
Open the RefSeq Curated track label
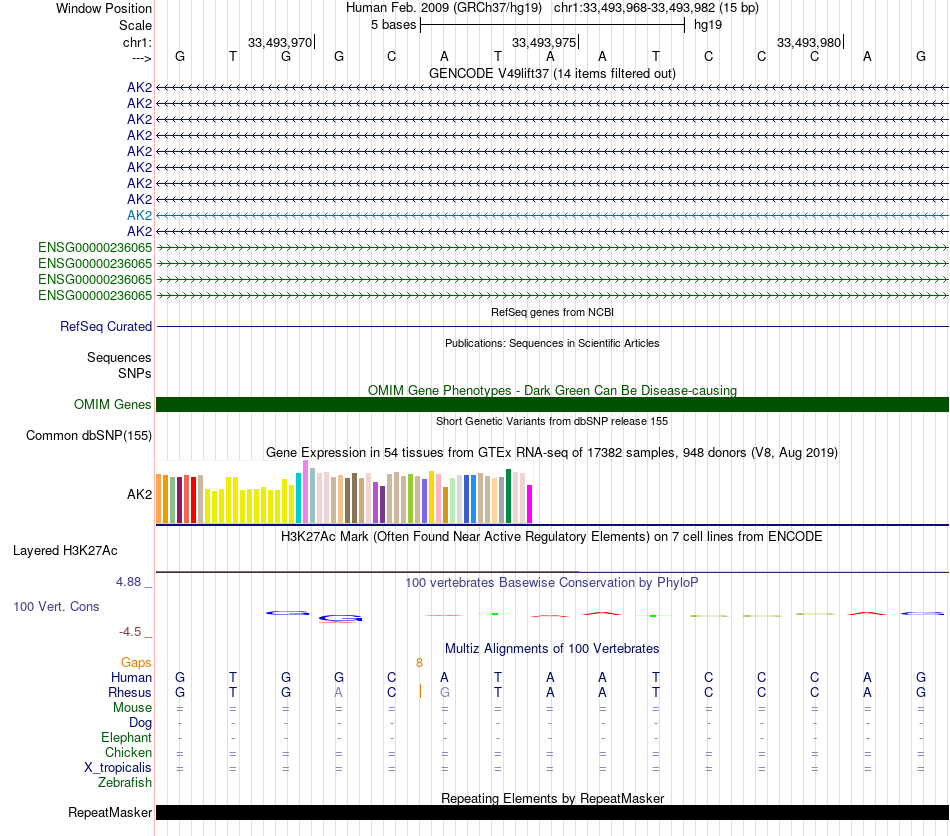[x=106, y=327]
